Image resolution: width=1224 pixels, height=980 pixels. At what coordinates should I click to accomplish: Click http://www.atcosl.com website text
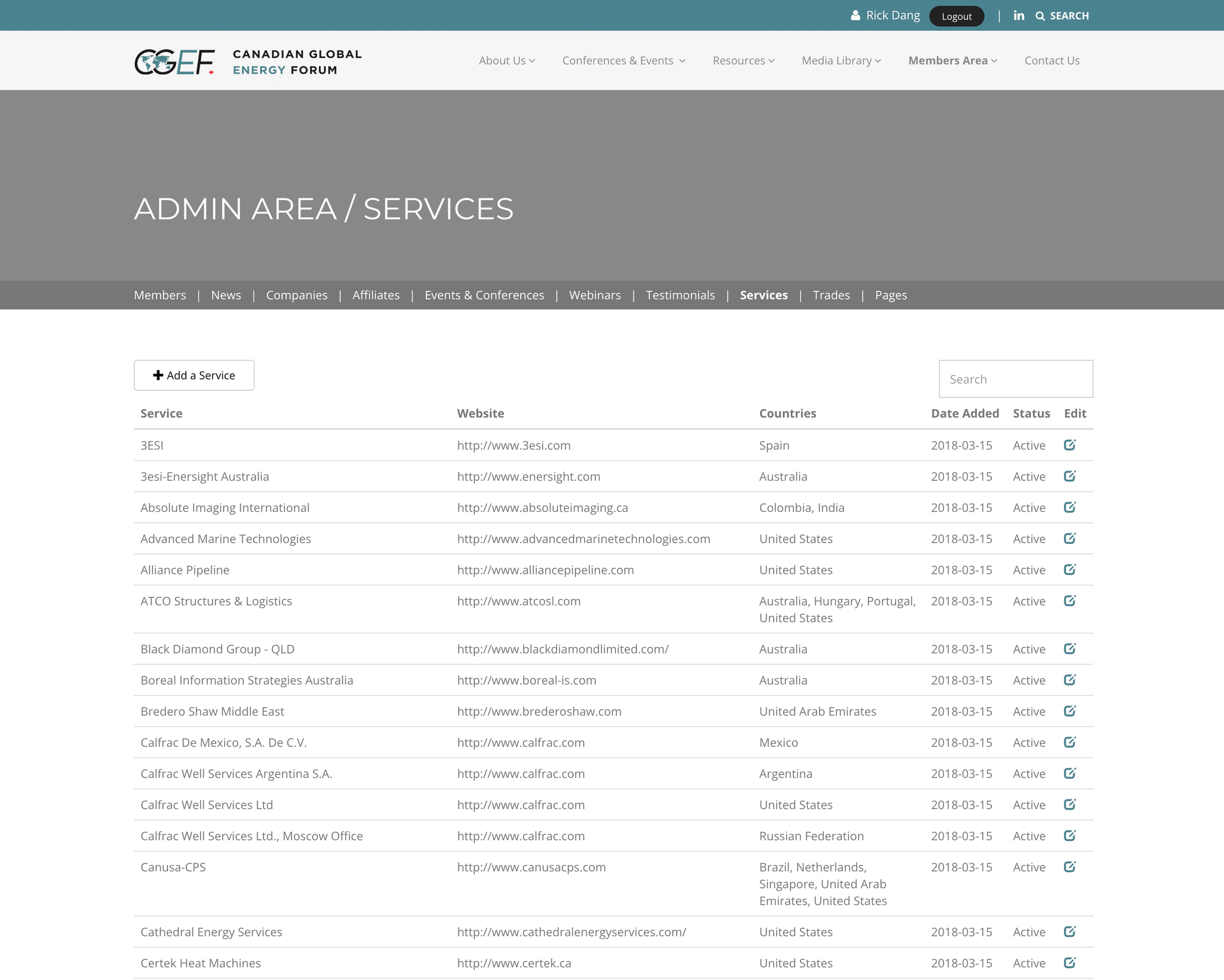519,601
